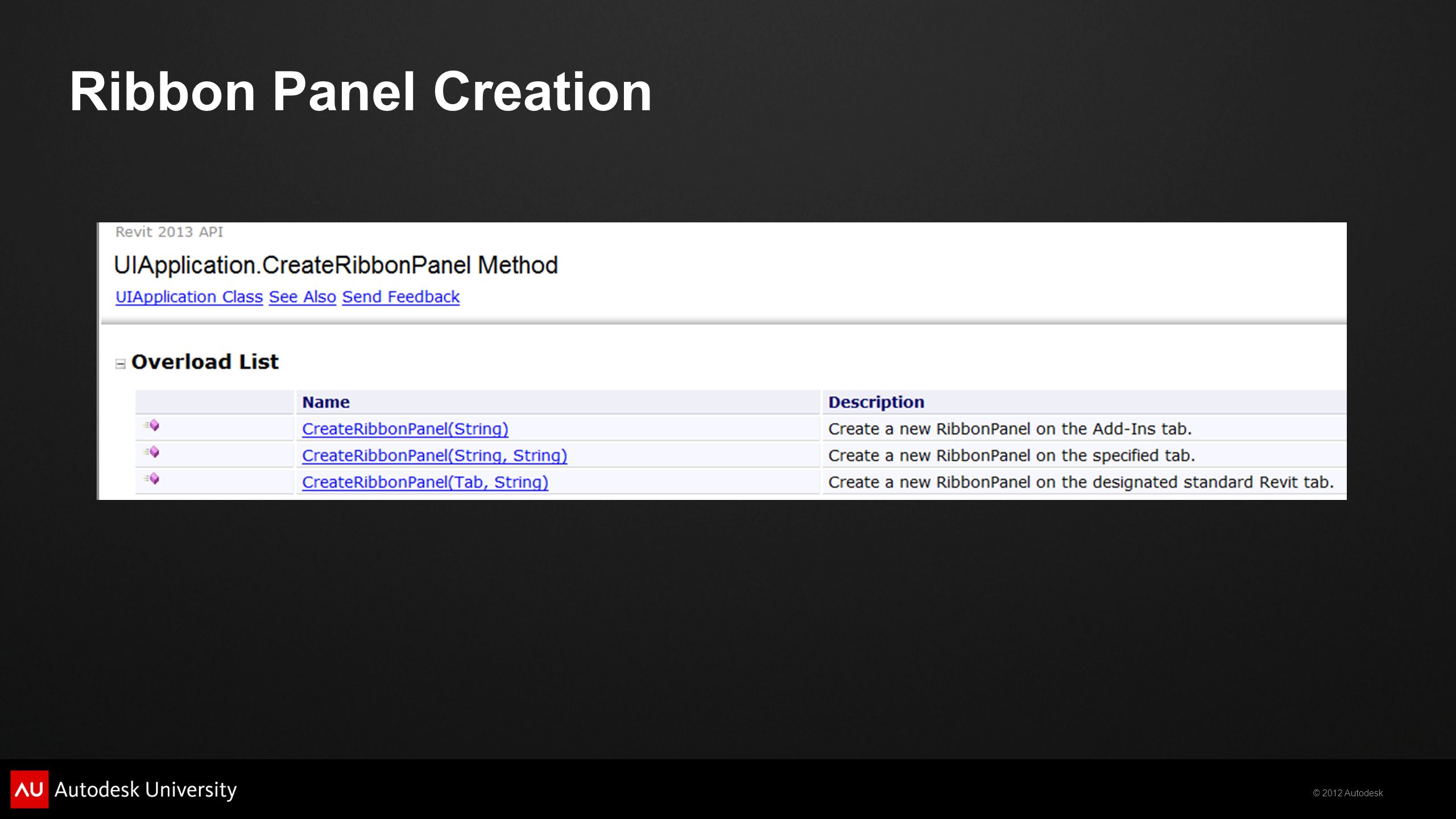Follow the See Also link
This screenshot has height=819, width=1456.
point(302,297)
